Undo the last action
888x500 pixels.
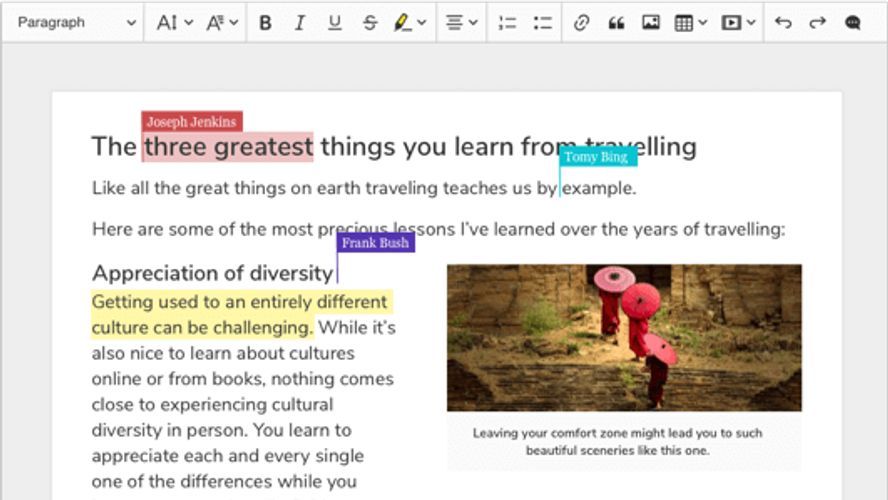tap(783, 22)
